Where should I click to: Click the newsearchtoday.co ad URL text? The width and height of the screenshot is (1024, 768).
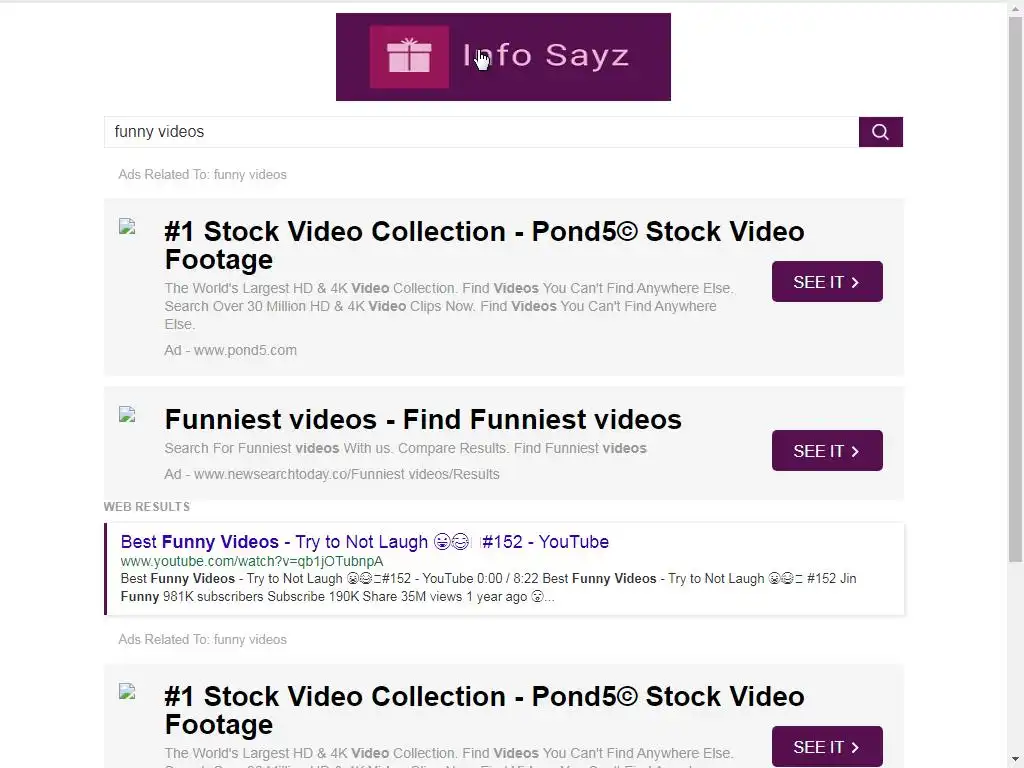332,474
